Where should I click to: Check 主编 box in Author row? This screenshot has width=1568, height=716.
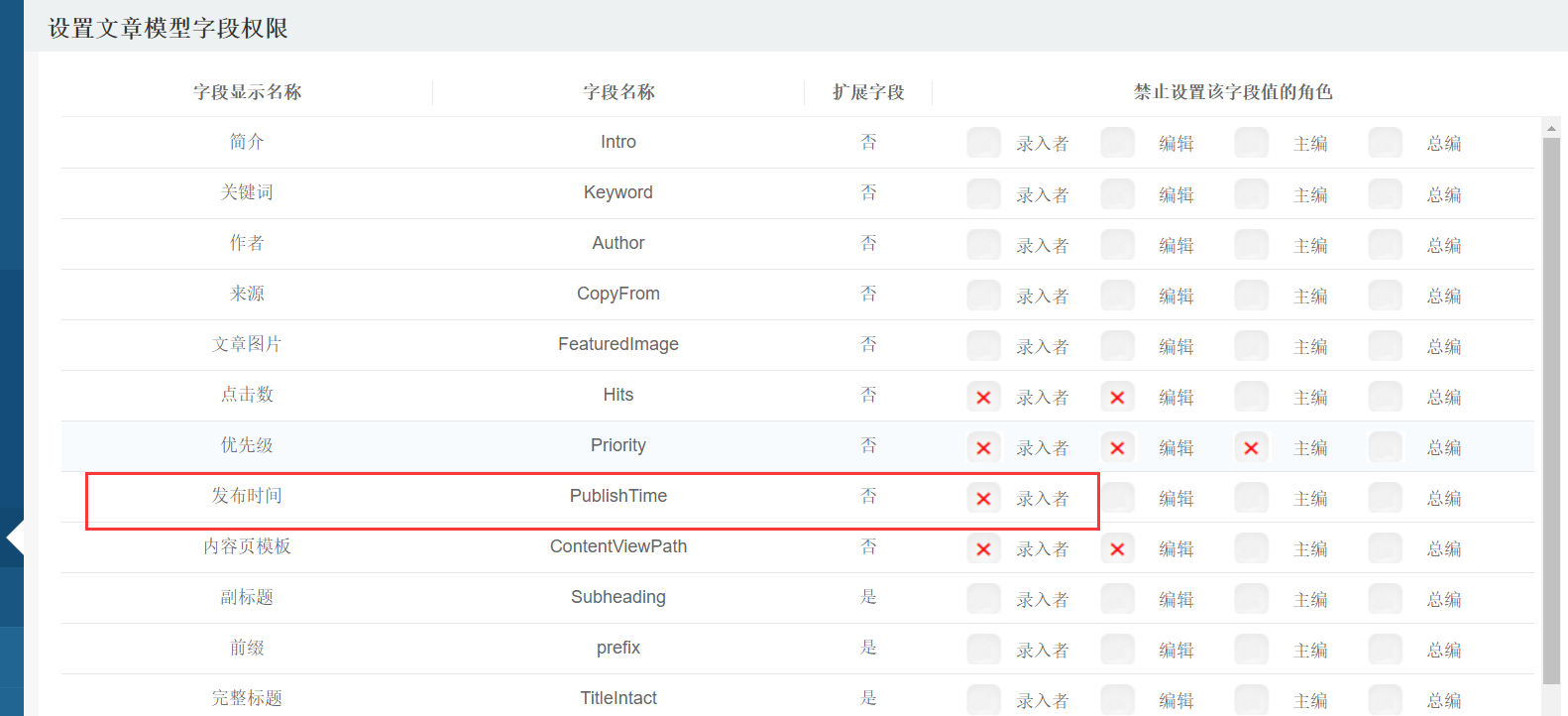coord(1251,245)
